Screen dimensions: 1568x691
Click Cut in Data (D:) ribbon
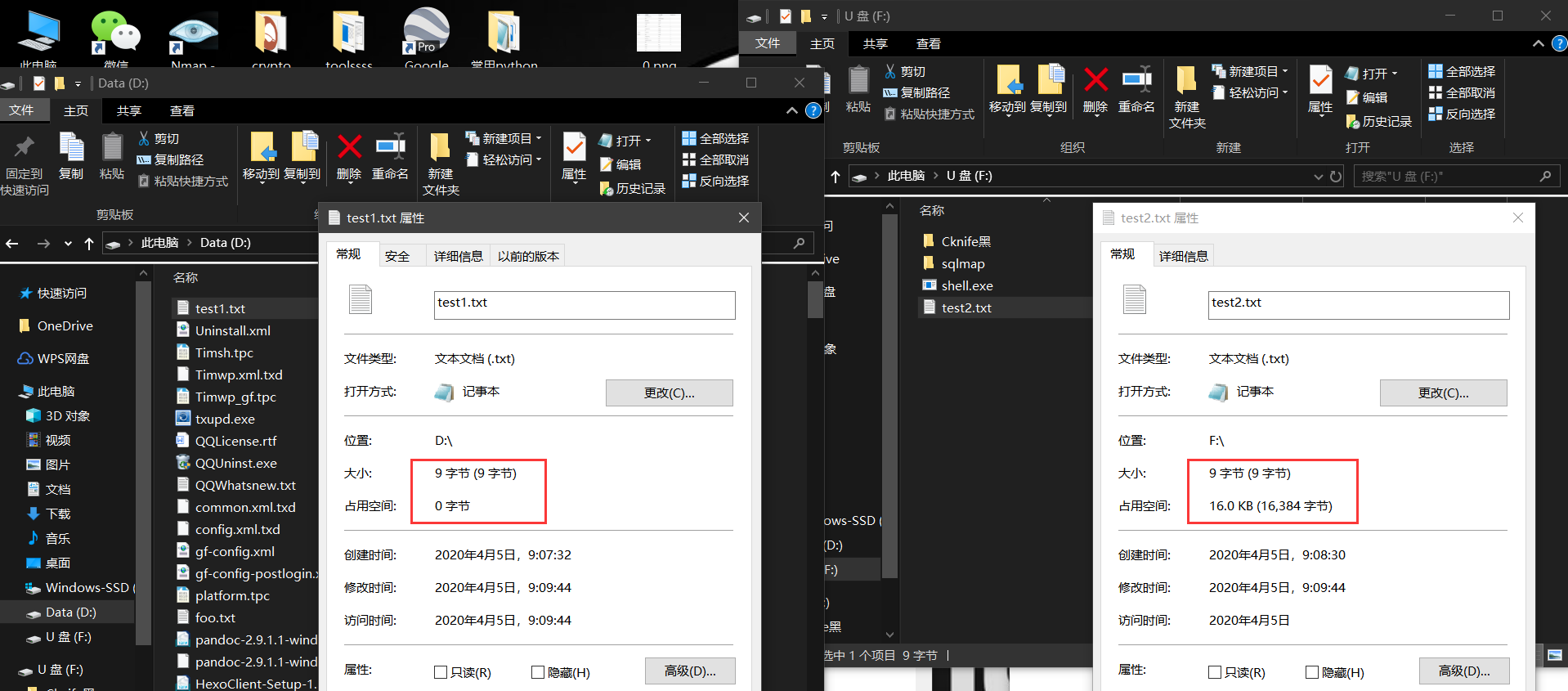[159, 138]
